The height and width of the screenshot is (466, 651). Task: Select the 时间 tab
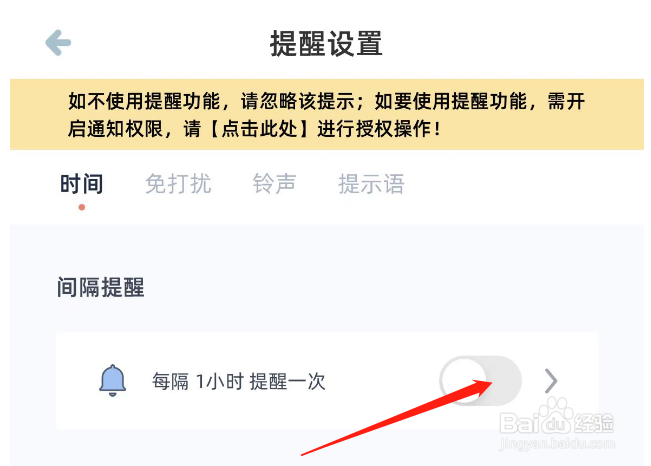point(82,184)
